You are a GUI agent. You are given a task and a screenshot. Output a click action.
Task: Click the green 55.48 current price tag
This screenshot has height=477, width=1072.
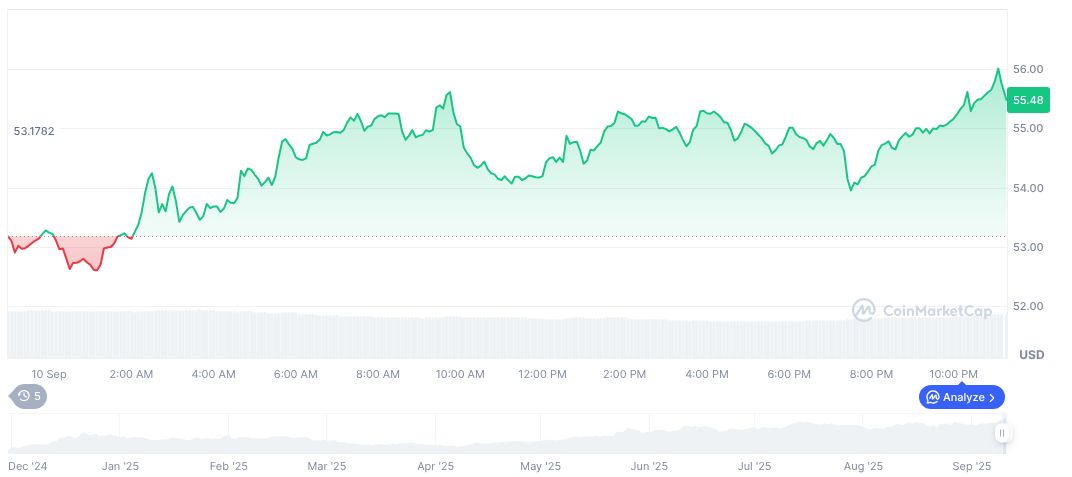(x=1027, y=100)
